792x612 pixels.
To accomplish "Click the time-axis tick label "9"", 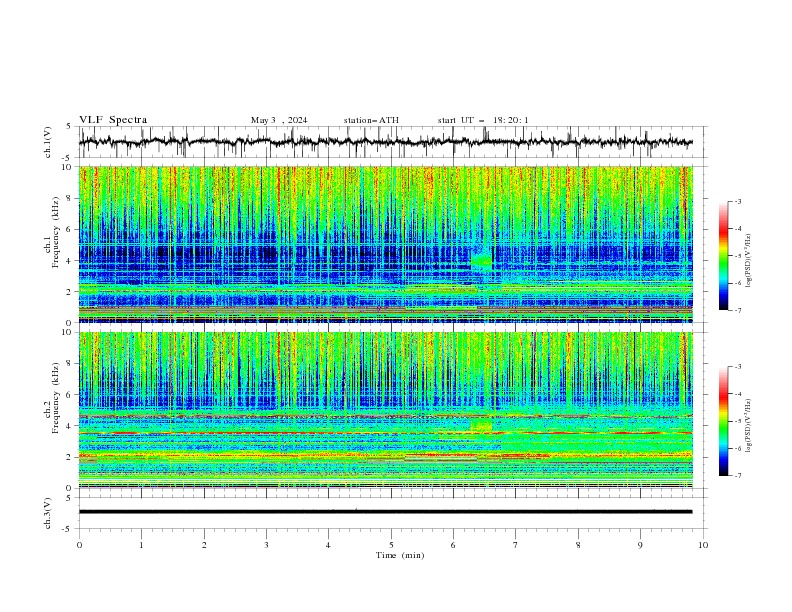I will 640,545.
